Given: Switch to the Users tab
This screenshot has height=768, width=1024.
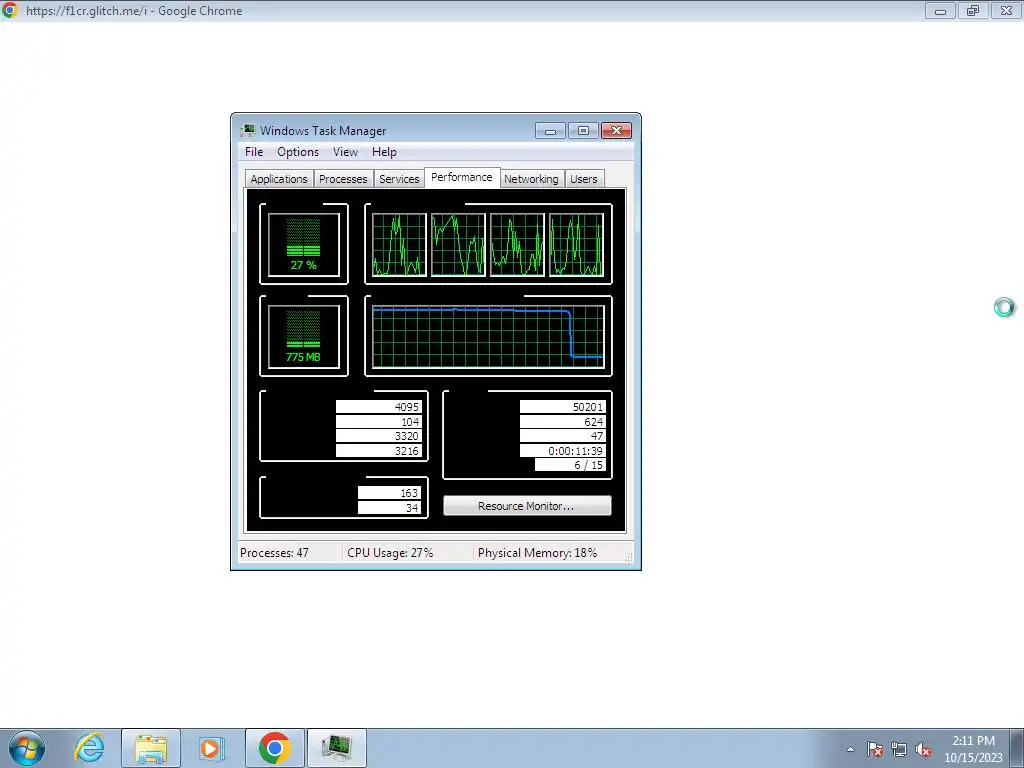Looking at the screenshot, I should click(583, 179).
